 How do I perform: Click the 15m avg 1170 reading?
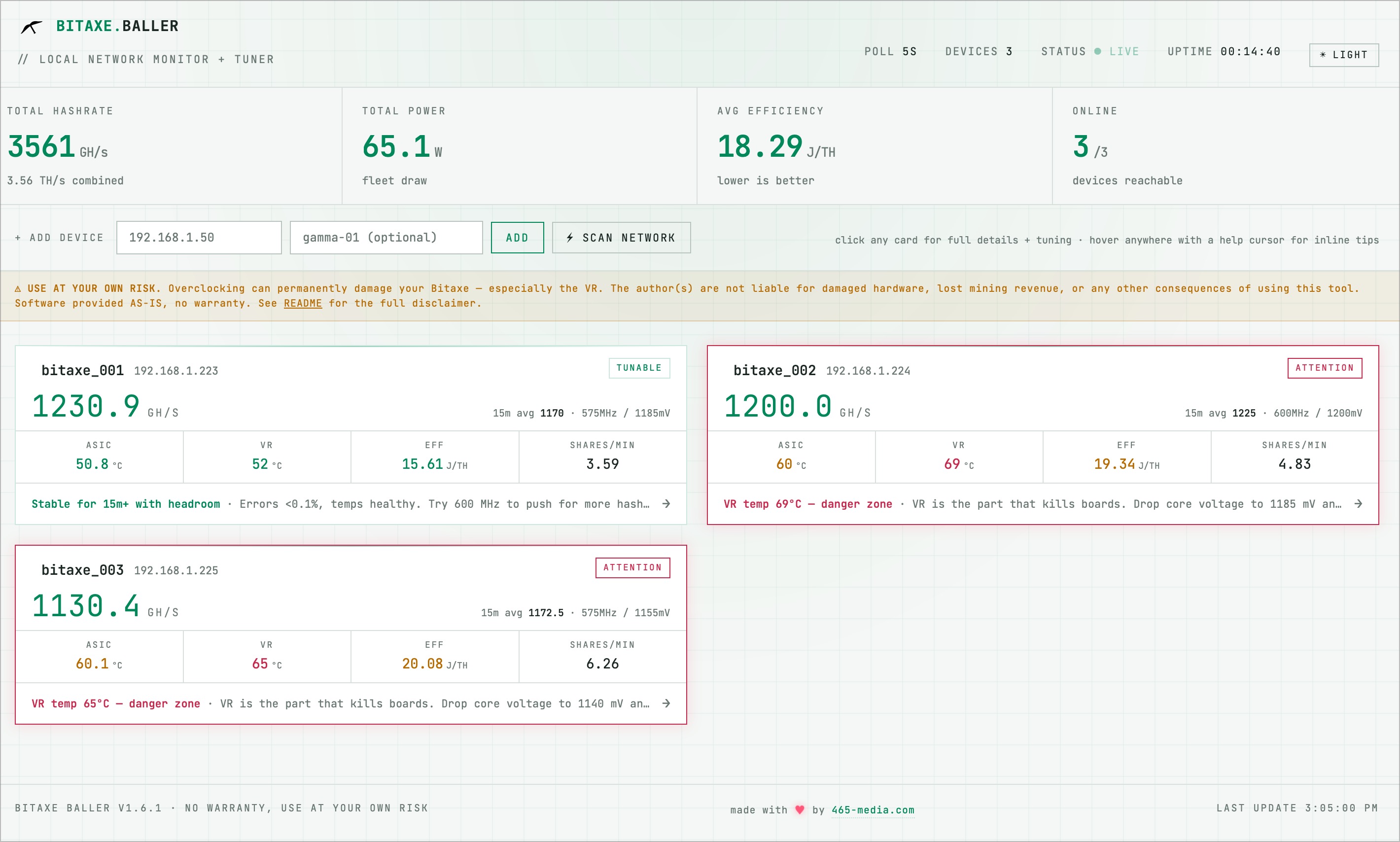(x=528, y=413)
